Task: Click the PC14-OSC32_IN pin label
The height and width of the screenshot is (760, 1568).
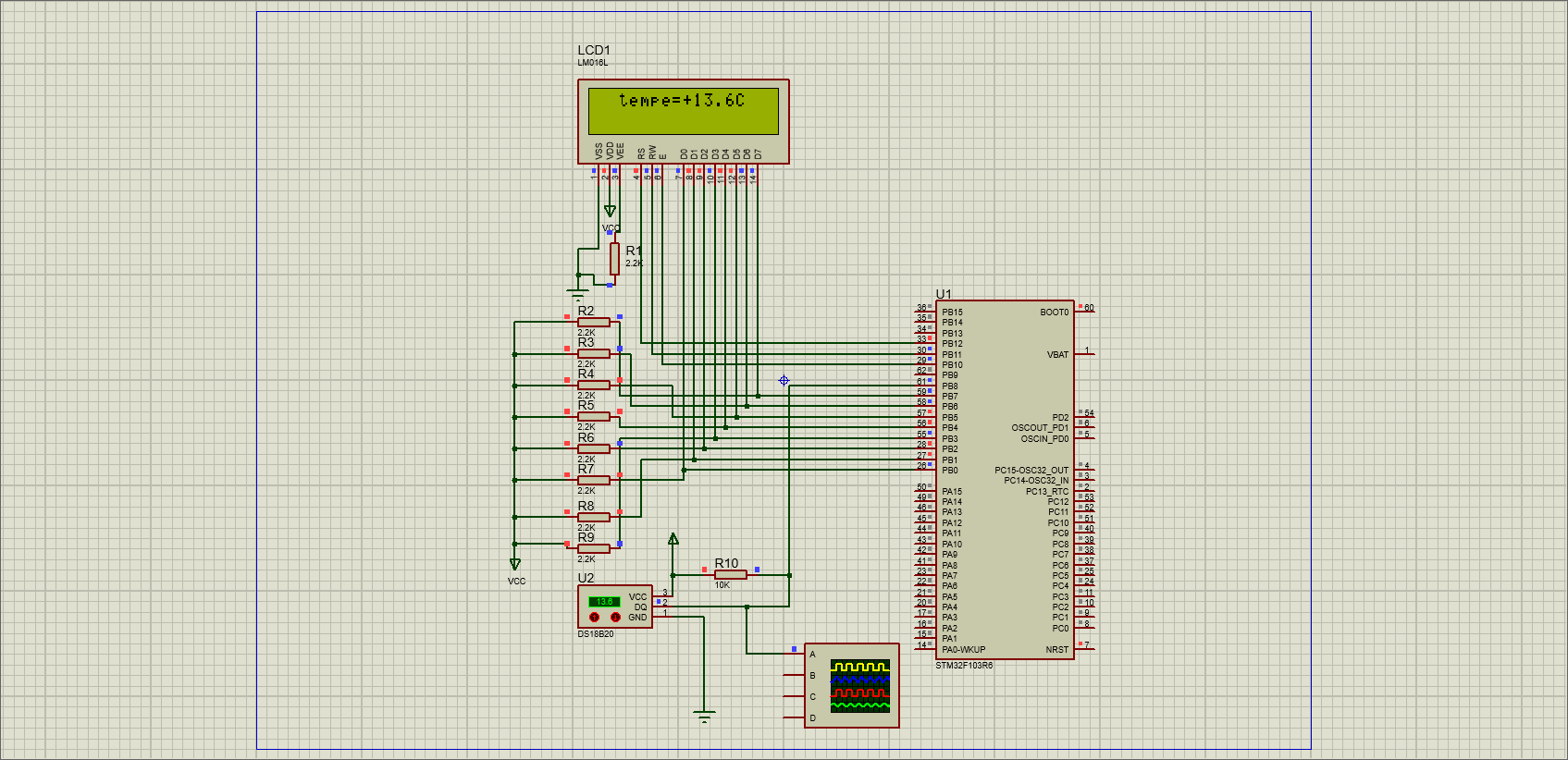Action: [x=1036, y=481]
